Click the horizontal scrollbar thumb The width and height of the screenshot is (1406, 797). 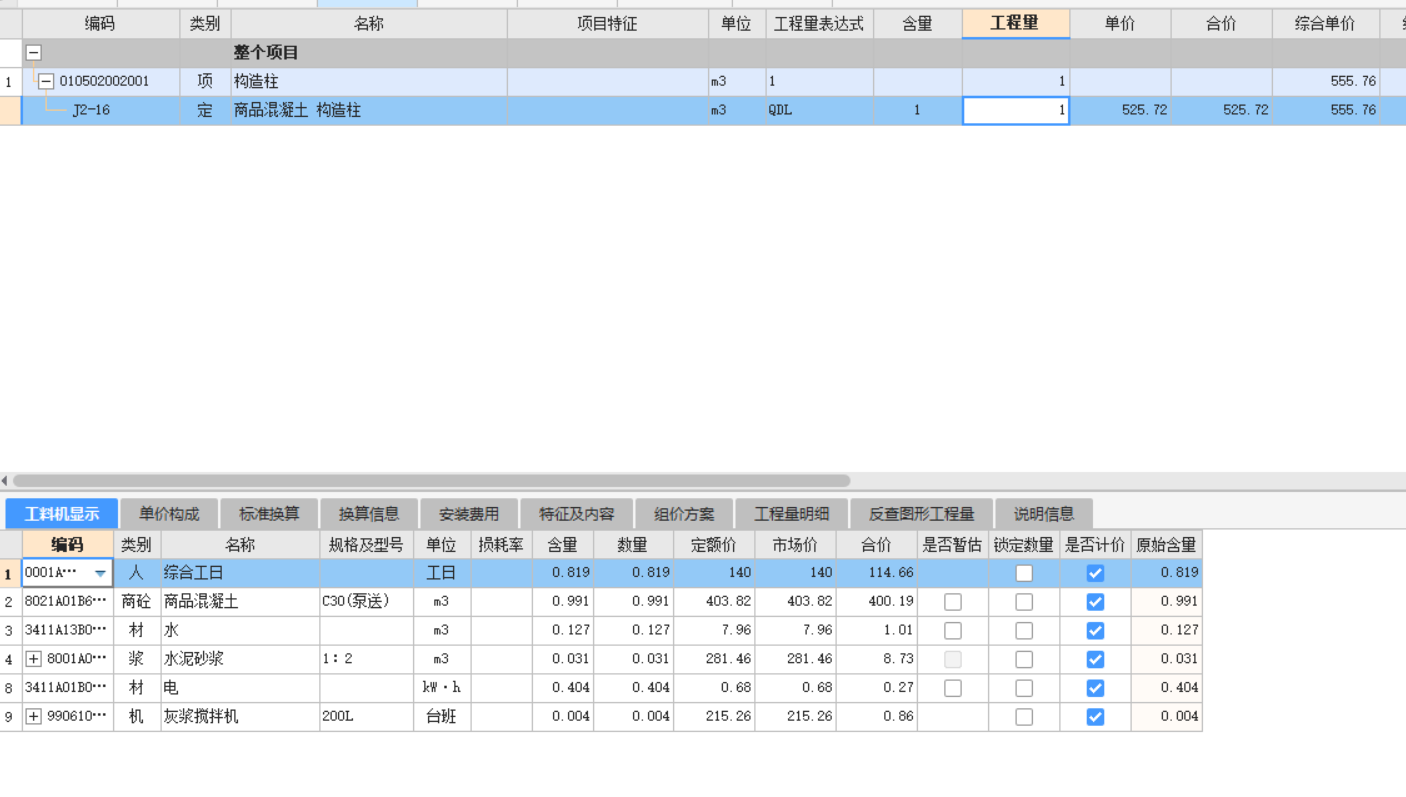(x=431, y=481)
